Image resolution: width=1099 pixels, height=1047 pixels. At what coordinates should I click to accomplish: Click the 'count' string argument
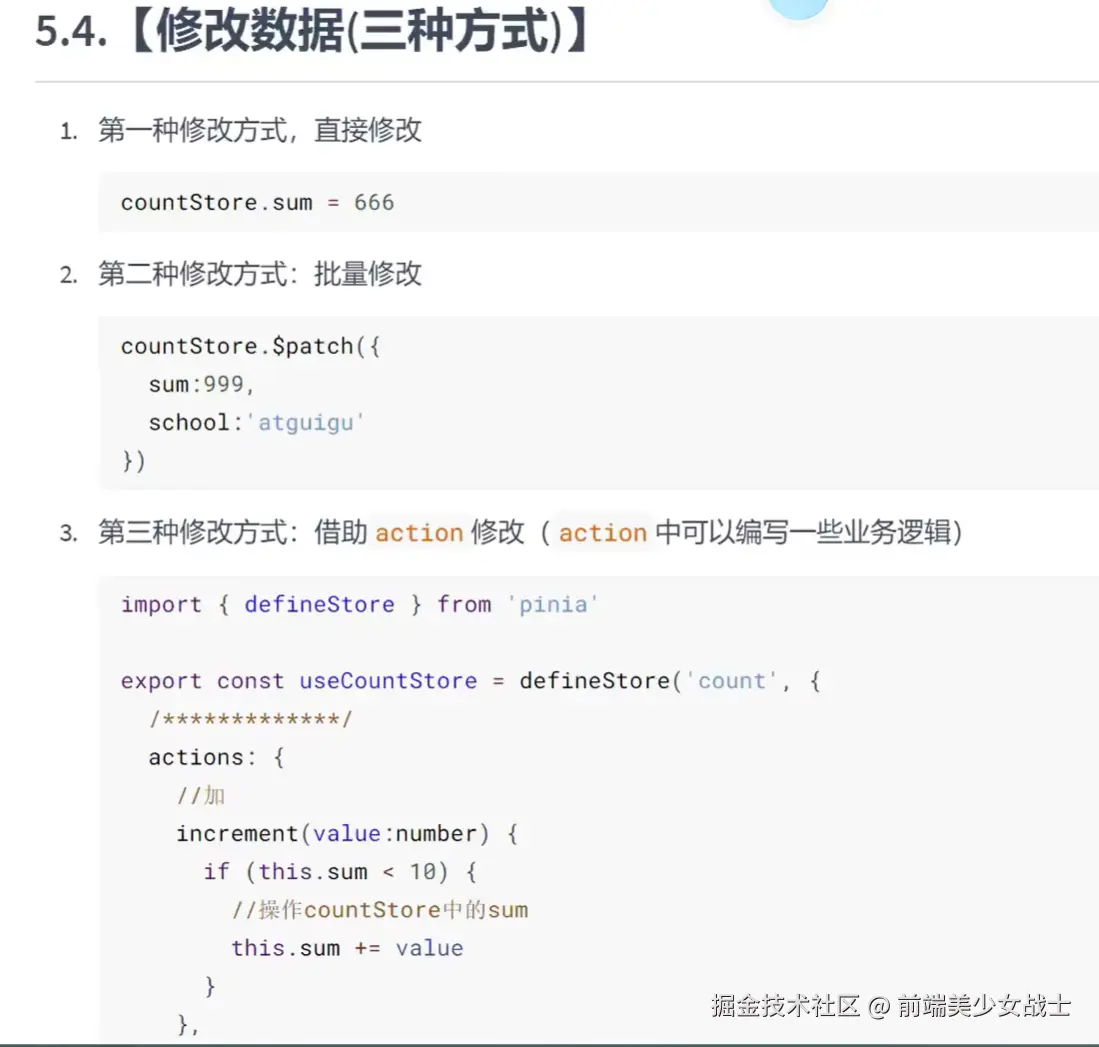tap(732, 680)
